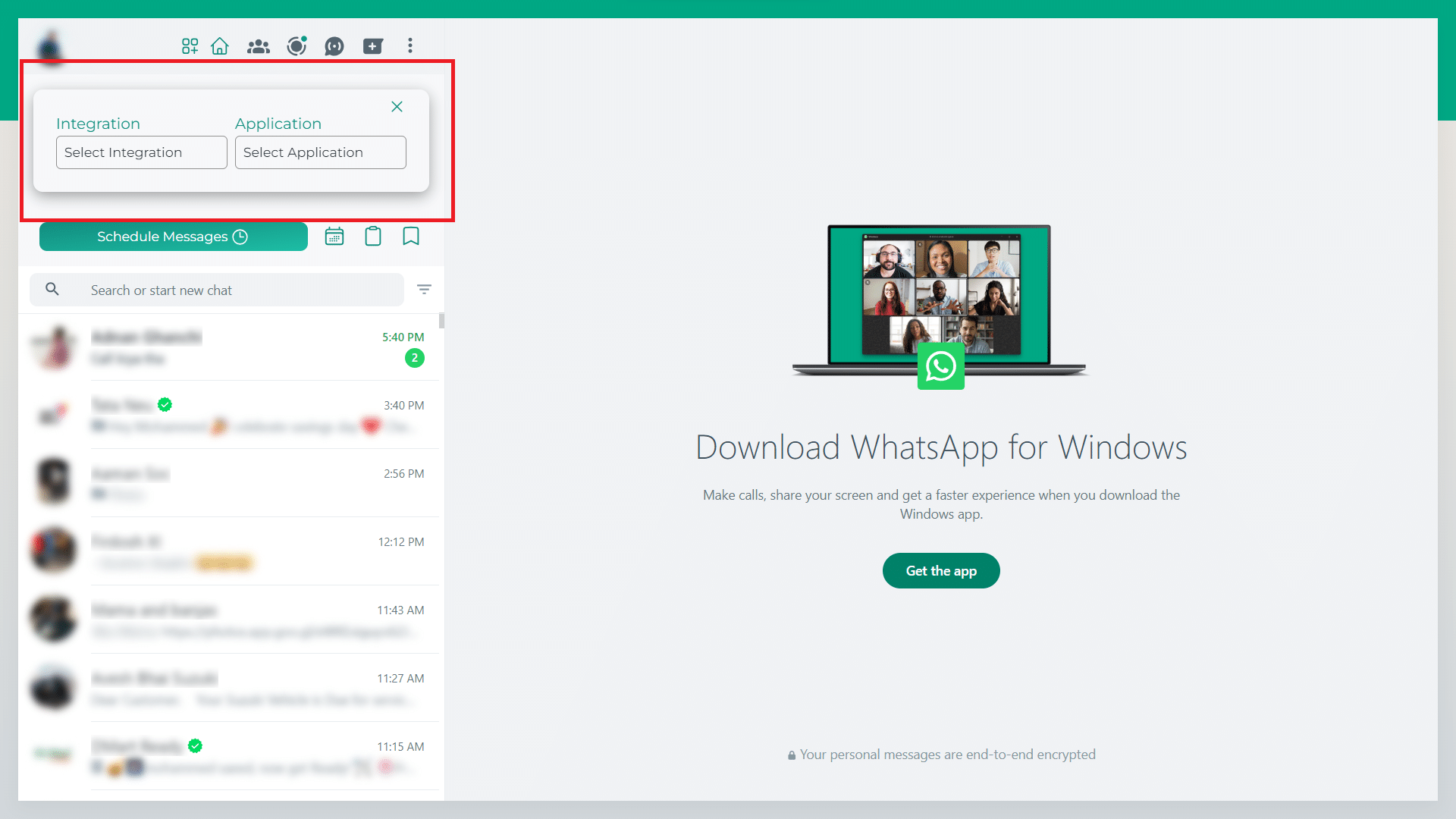Click the unread badge showing 2

point(415,358)
